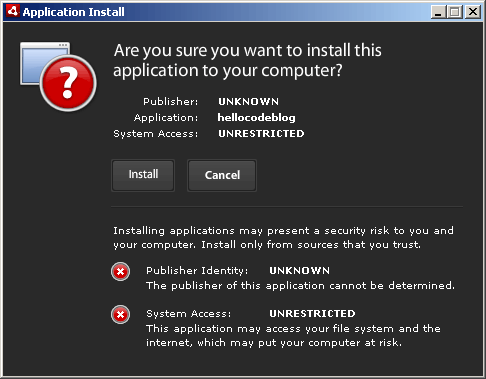The image size is (486, 379).
Task: Maximize the Application Install window
Action: tap(454, 12)
